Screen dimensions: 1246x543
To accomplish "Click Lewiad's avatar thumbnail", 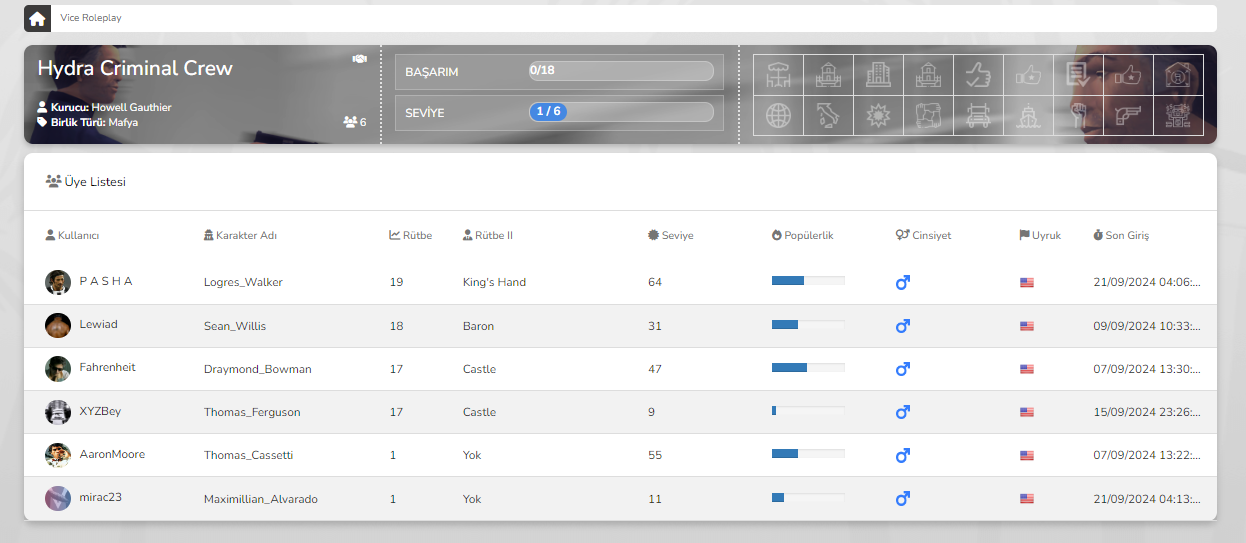I will point(58,325).
